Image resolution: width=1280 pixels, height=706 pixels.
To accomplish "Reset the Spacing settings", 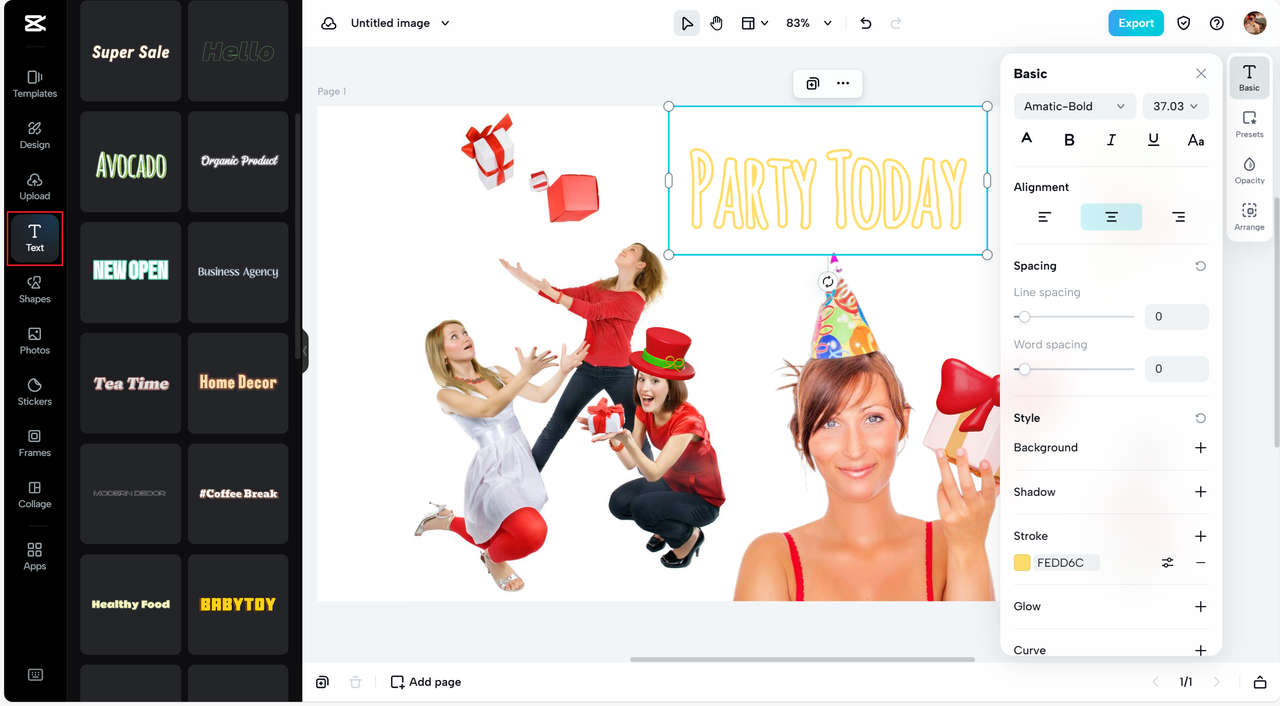I will (x=1201, y=266).
